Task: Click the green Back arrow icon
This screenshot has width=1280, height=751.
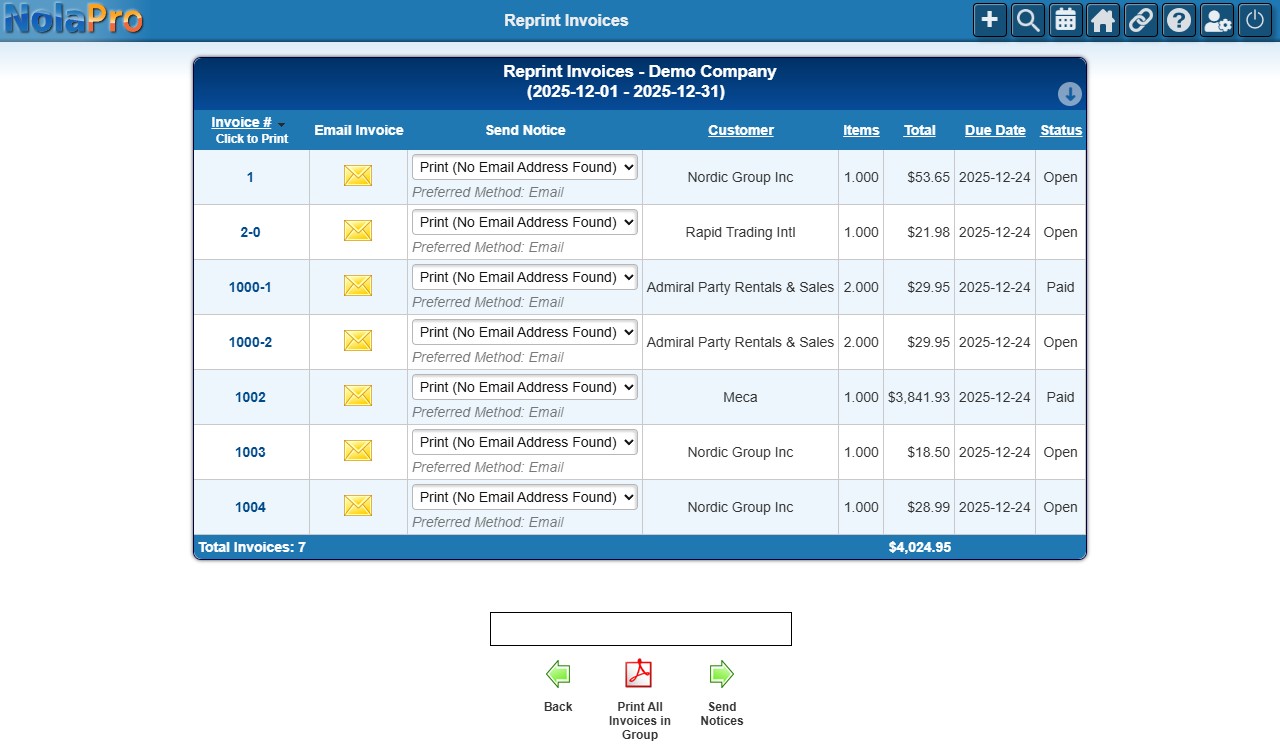Action: click(558, 674)
